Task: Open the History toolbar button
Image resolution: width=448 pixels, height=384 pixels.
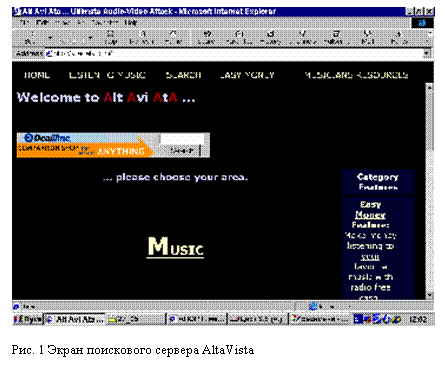Action: click(271, 38)
